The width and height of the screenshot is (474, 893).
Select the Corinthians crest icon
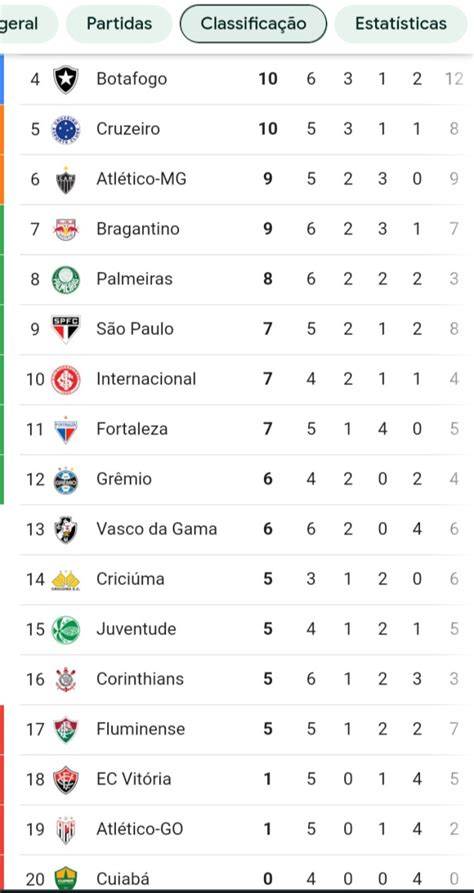click(x=66, y=679)
